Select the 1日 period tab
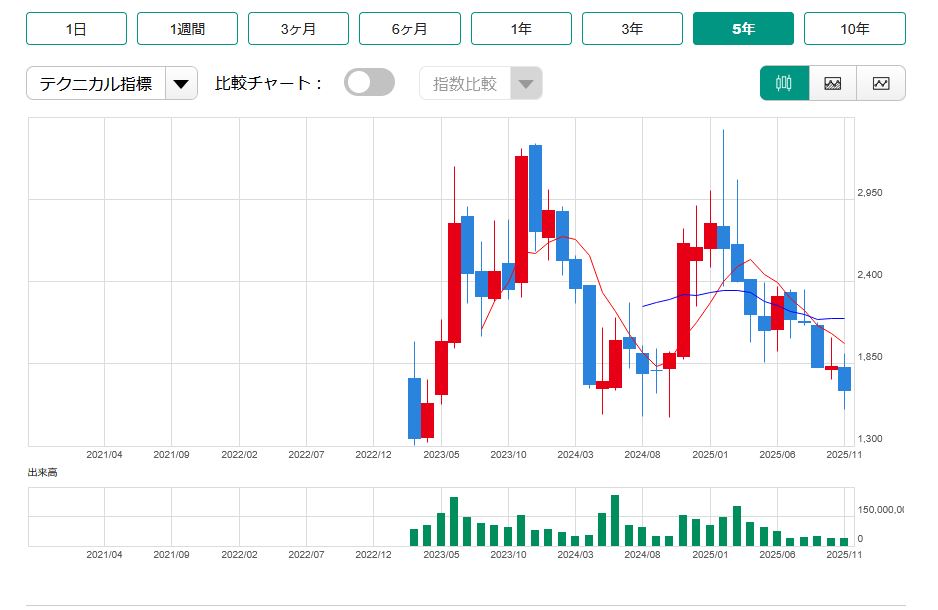 (x=76, y=29)
